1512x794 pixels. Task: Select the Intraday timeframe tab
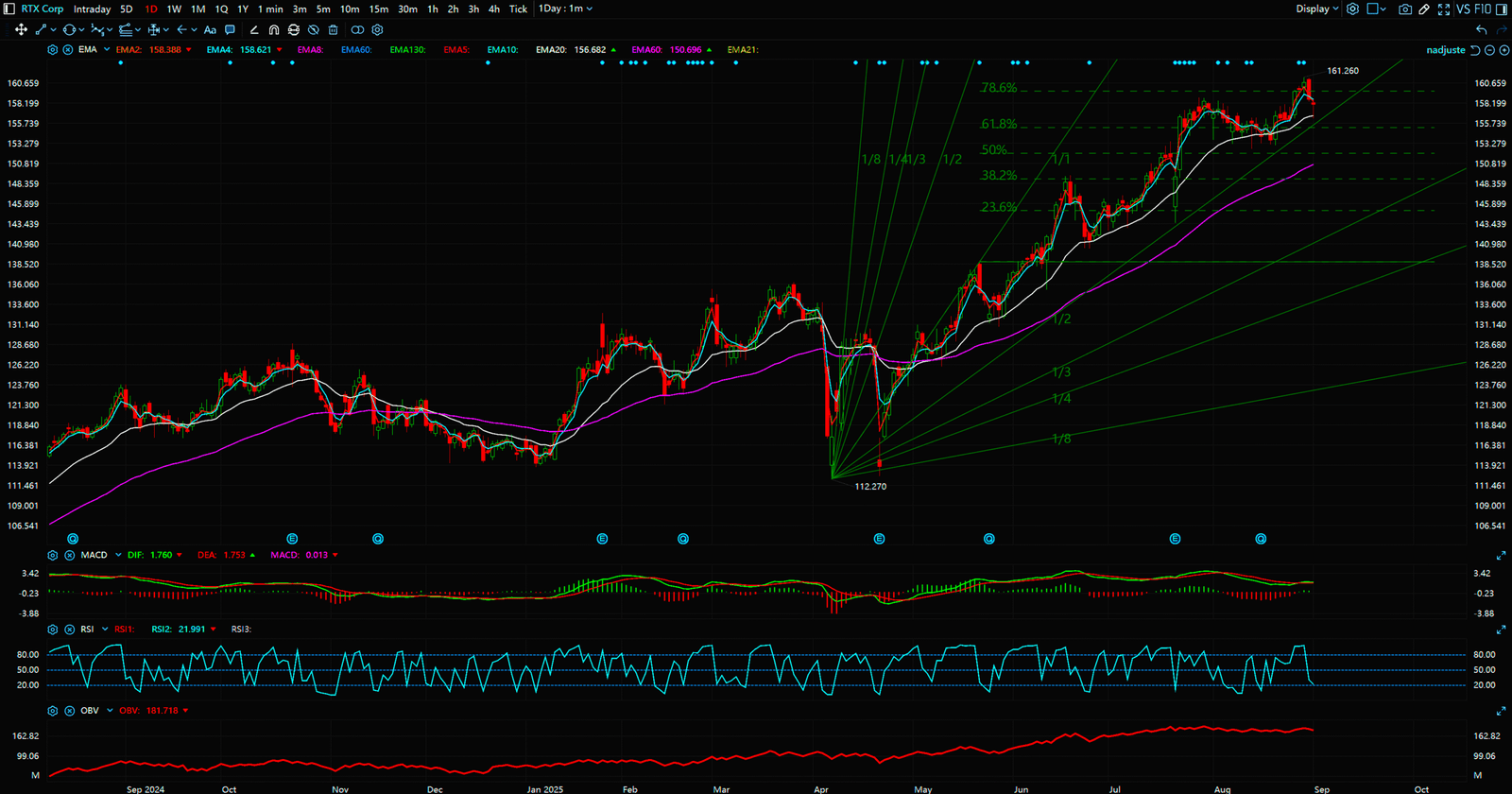click(92, 9)
